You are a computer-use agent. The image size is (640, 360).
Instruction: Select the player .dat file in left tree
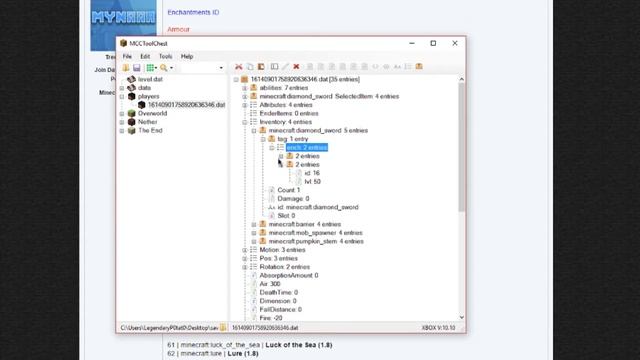click(186, 105)
